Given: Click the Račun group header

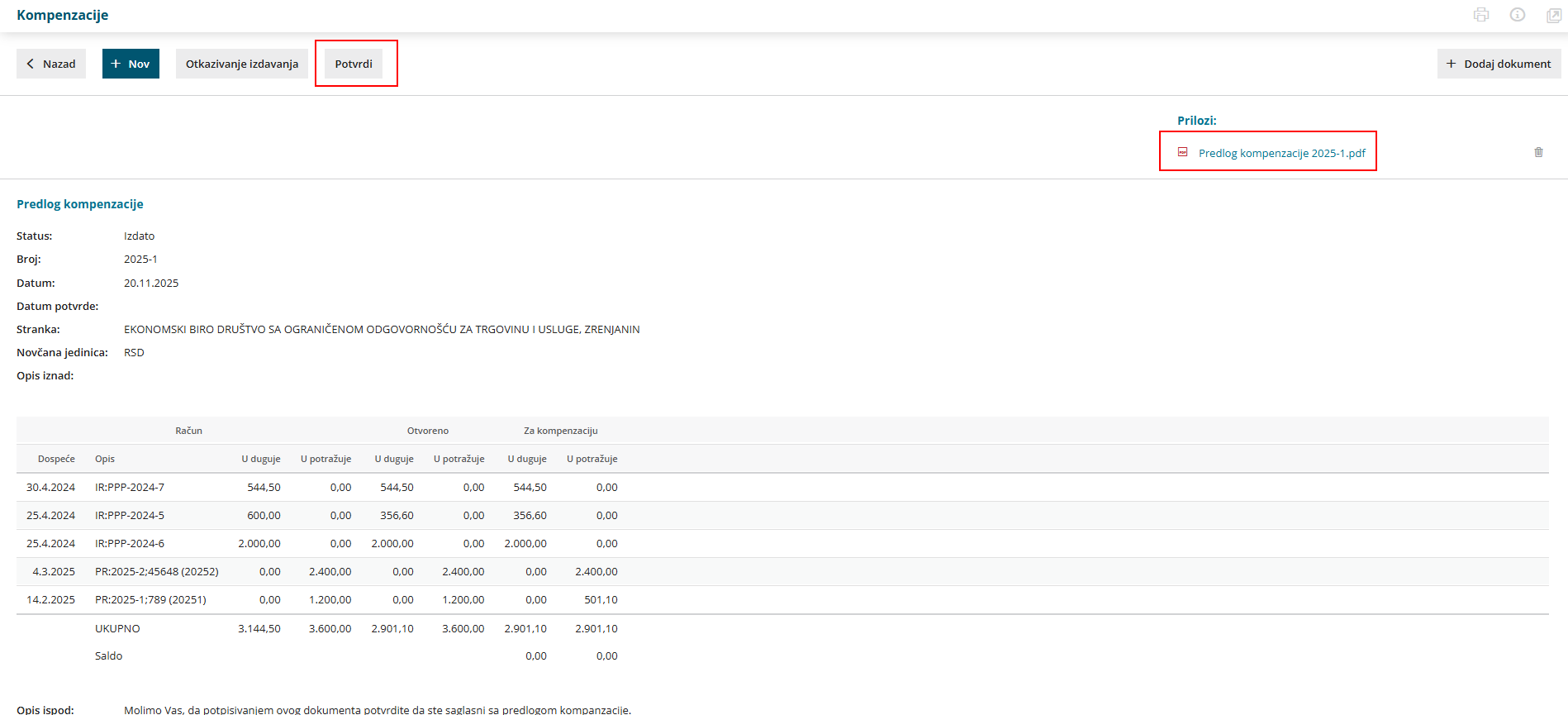Looking at the screenshot, I should (188, 431).
